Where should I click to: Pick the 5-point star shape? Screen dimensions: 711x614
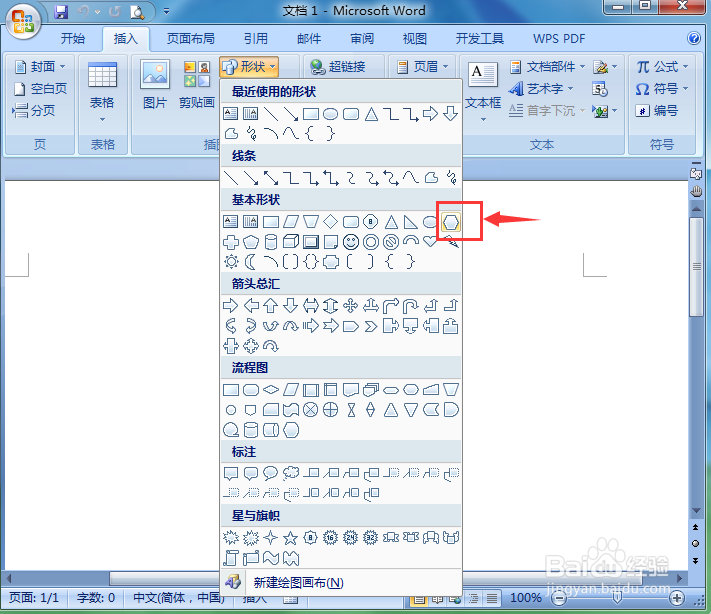click(290, 538)
